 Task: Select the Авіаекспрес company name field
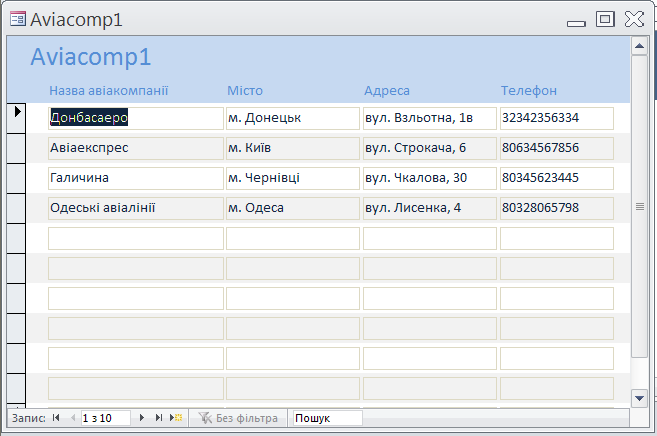(x=136, y=148)
